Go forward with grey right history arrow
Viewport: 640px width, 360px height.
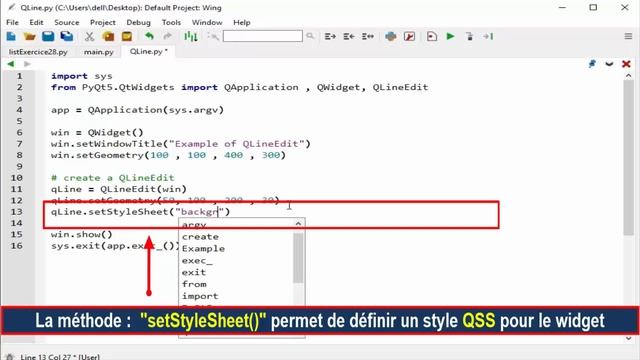tap(27, 64)
